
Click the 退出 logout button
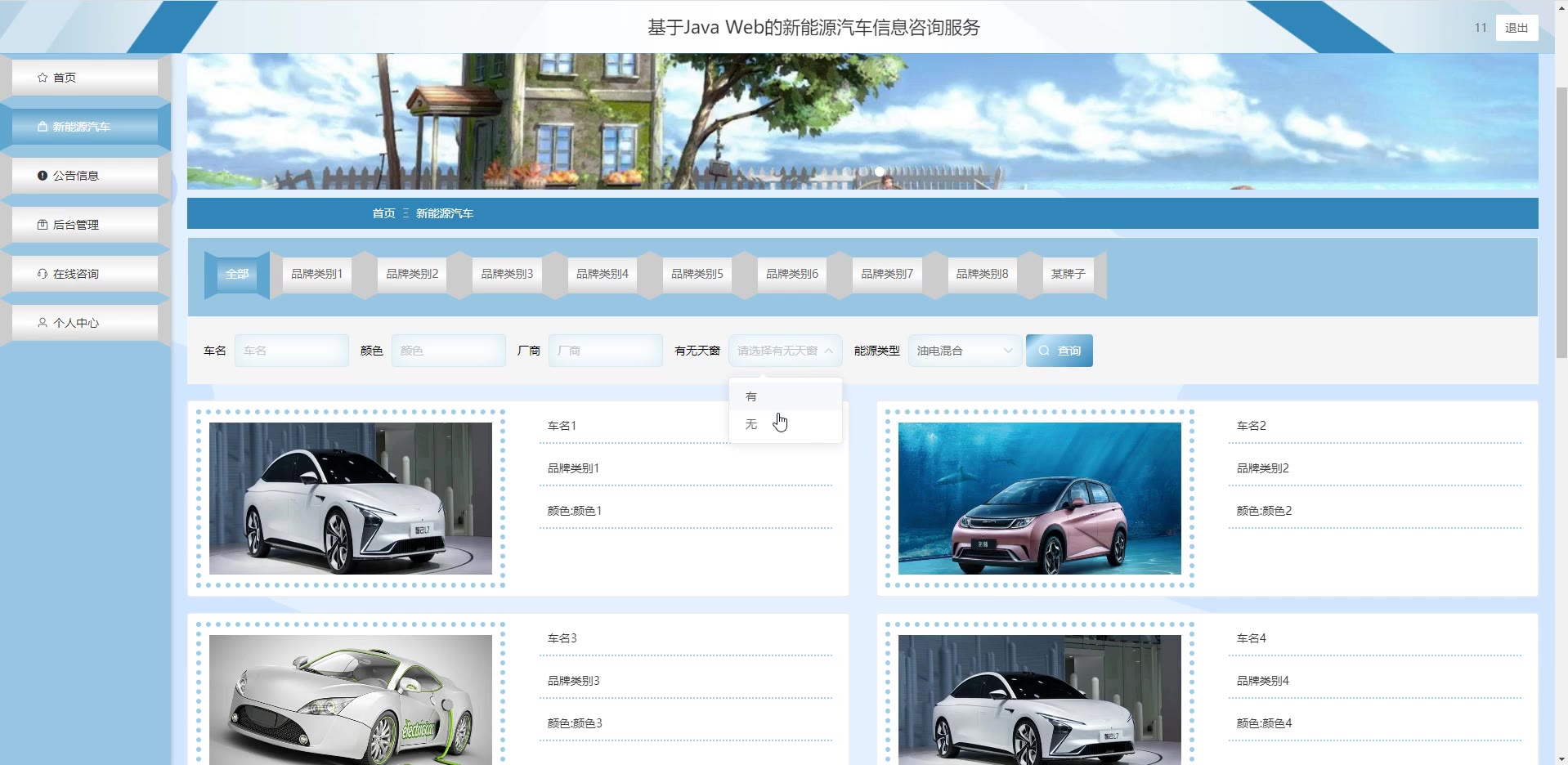(x=1516, y=28)
